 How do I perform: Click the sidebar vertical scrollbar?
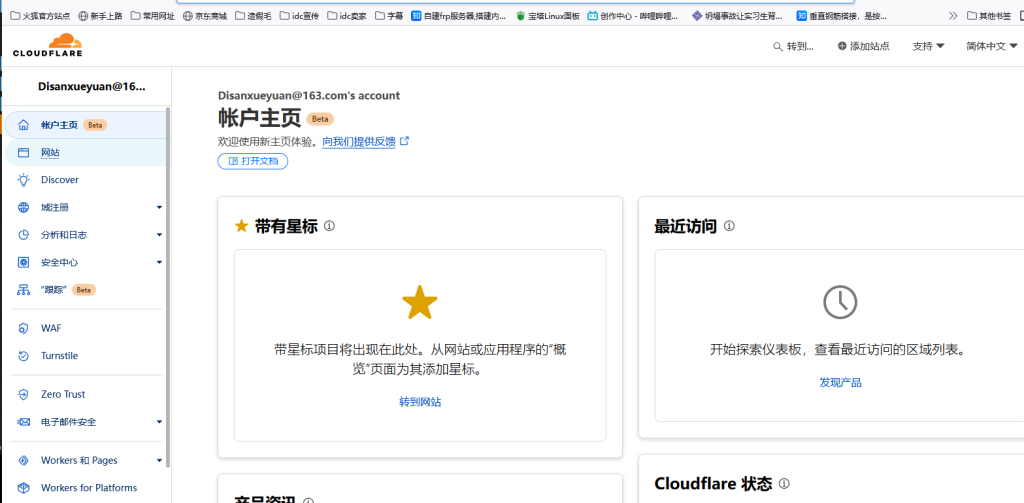point(168,287)
